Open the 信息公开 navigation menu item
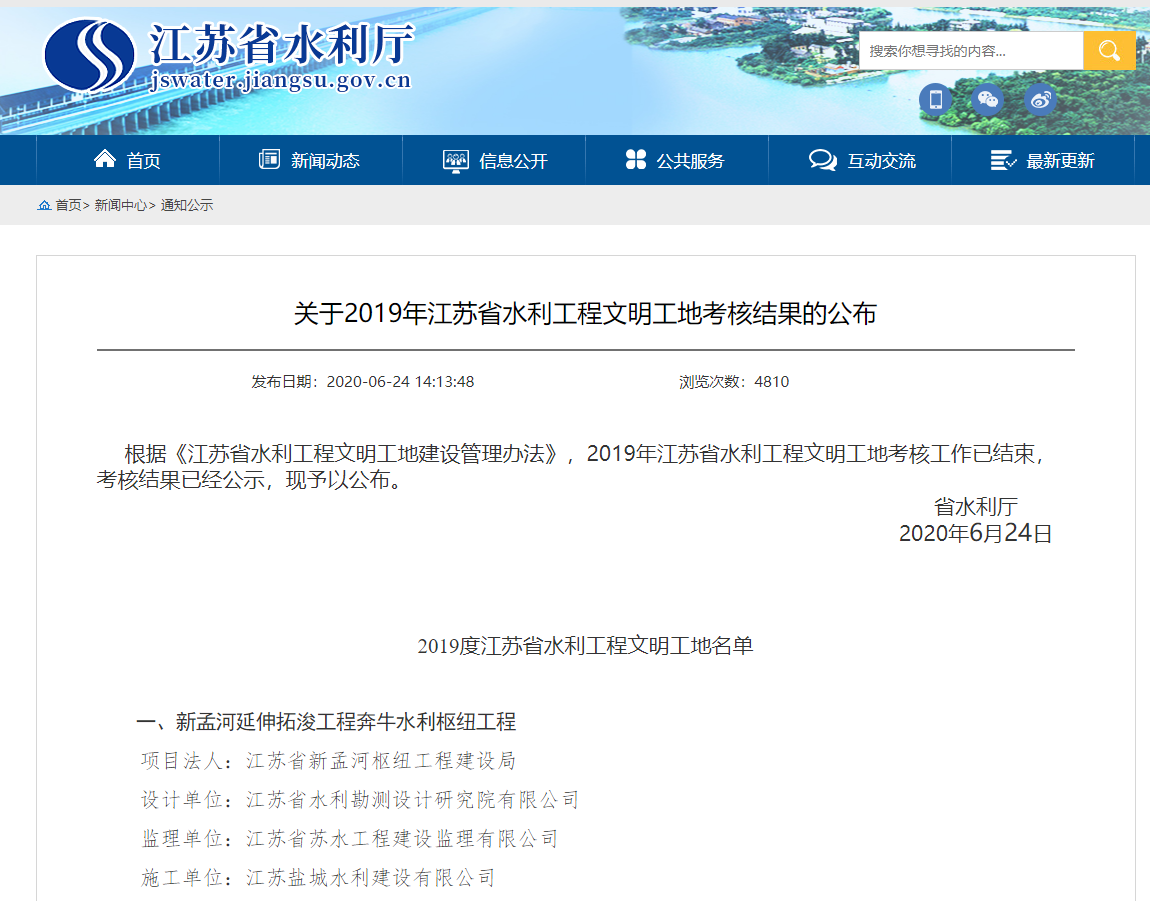Viewport: 1150px width, 901px height. (494, 160)
